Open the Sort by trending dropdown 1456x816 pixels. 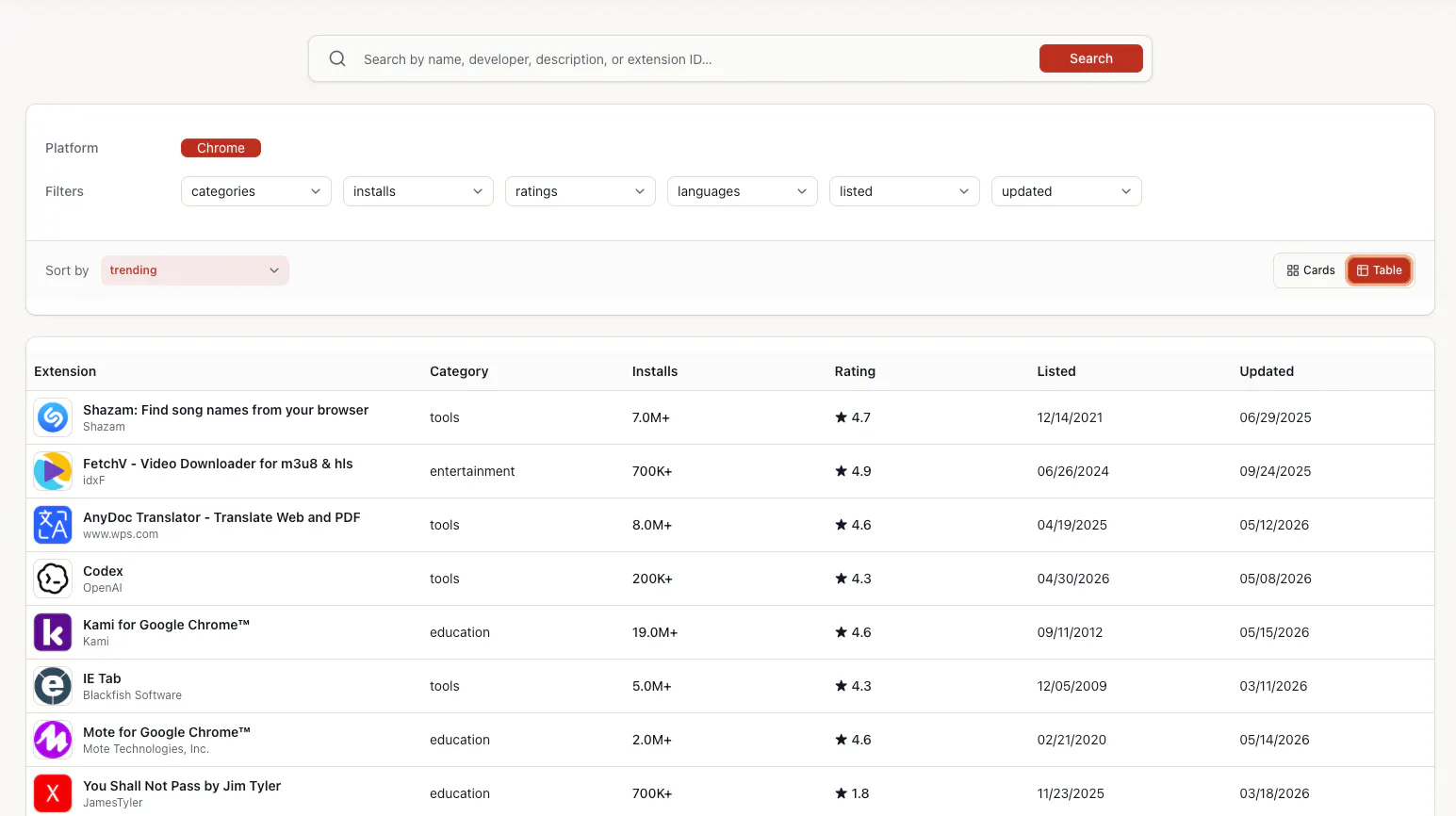click(195, 270)
